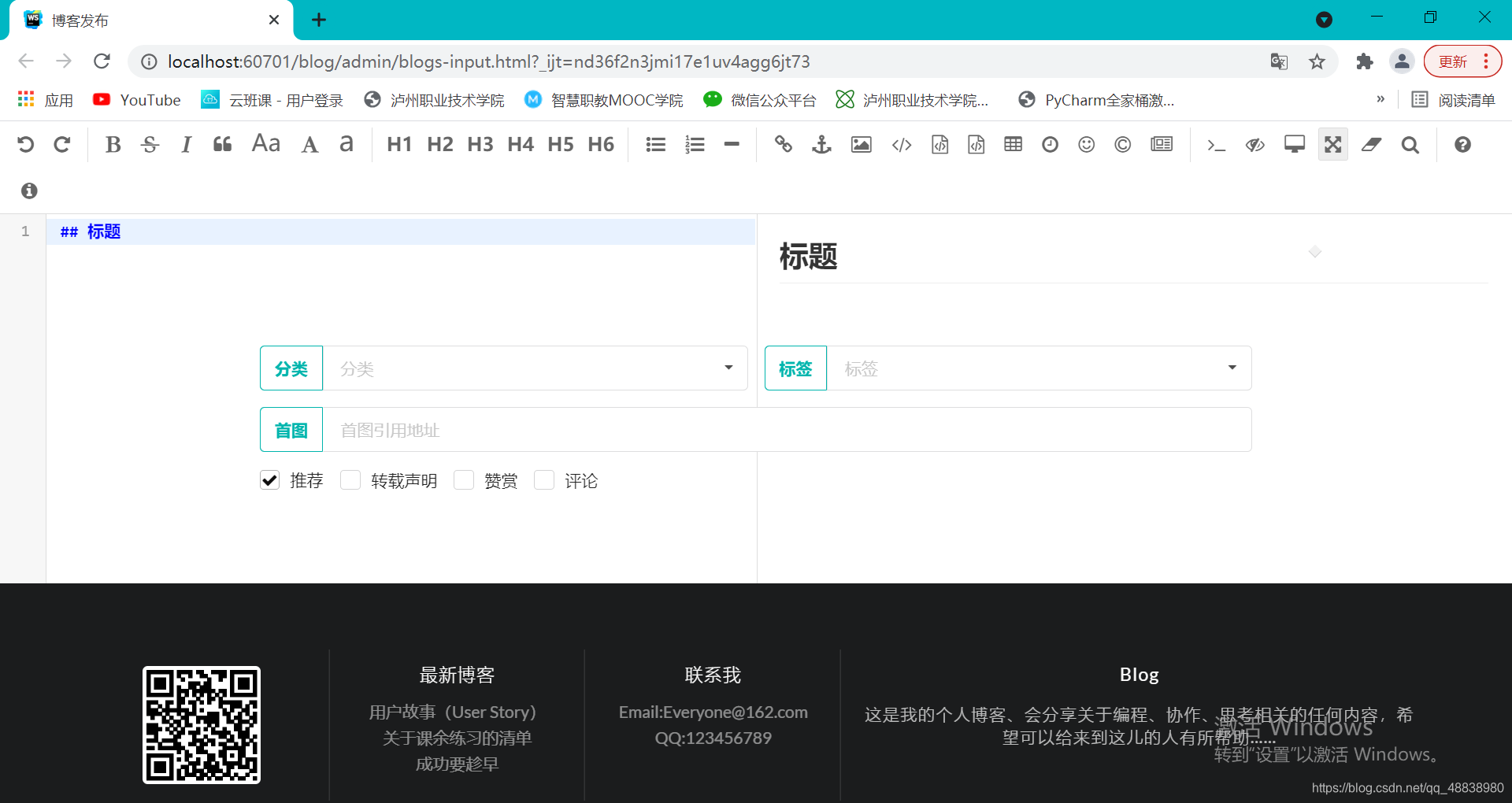Check the 评论 checkbox

point(544,480)
